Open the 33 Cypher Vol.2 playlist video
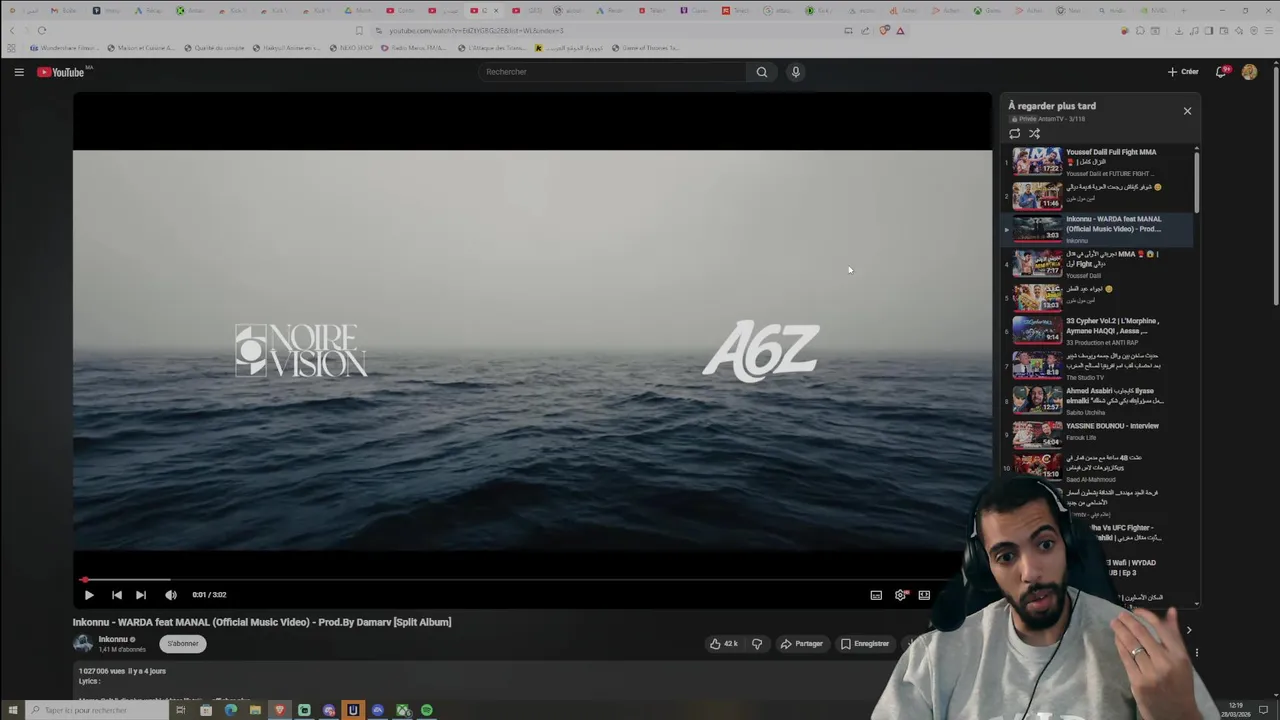1280x720 pixels. coord(1098,331)
